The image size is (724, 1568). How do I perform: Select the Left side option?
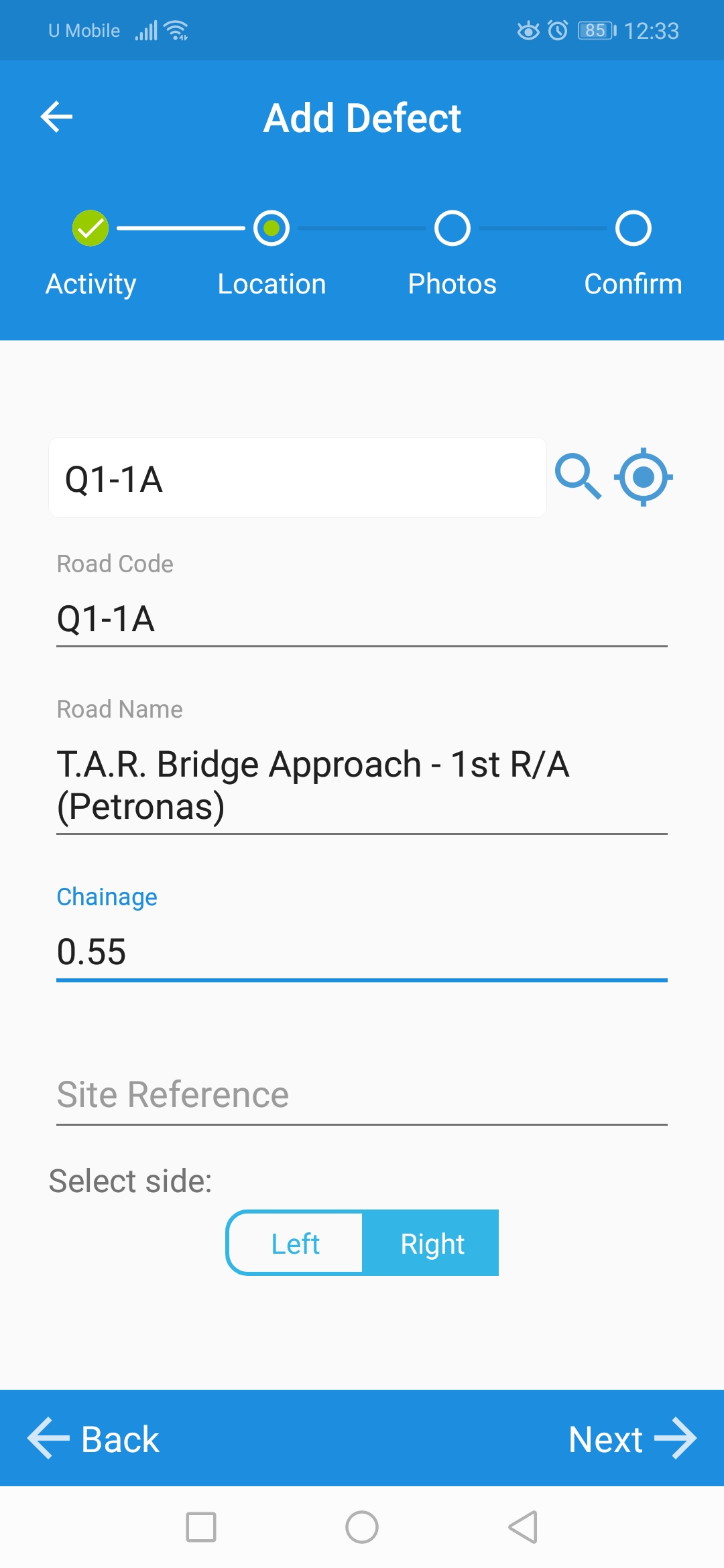tap(296, 1244)
